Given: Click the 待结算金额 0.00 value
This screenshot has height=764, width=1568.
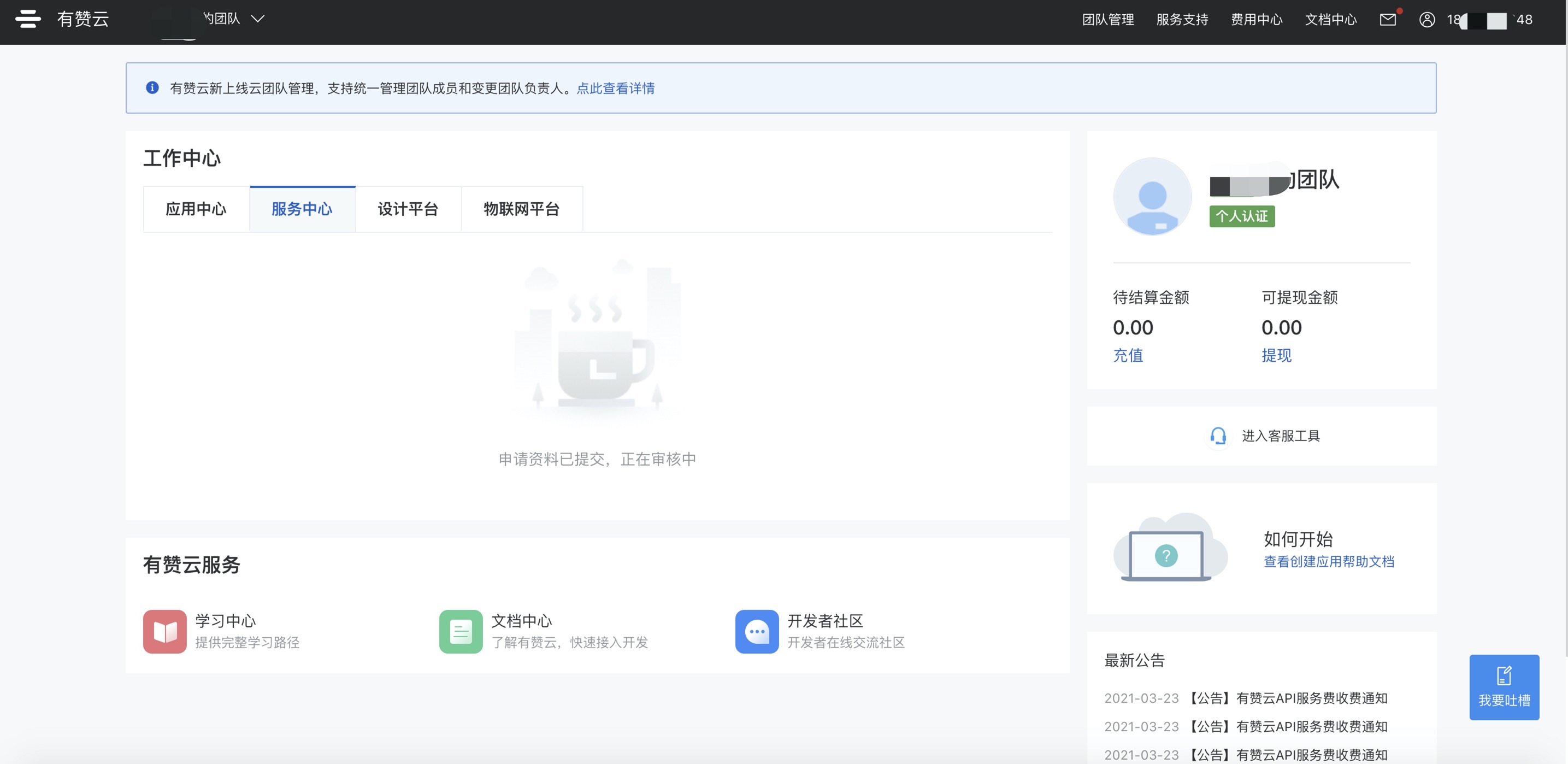Looking at the screenshot, I should pos(1133,327).
